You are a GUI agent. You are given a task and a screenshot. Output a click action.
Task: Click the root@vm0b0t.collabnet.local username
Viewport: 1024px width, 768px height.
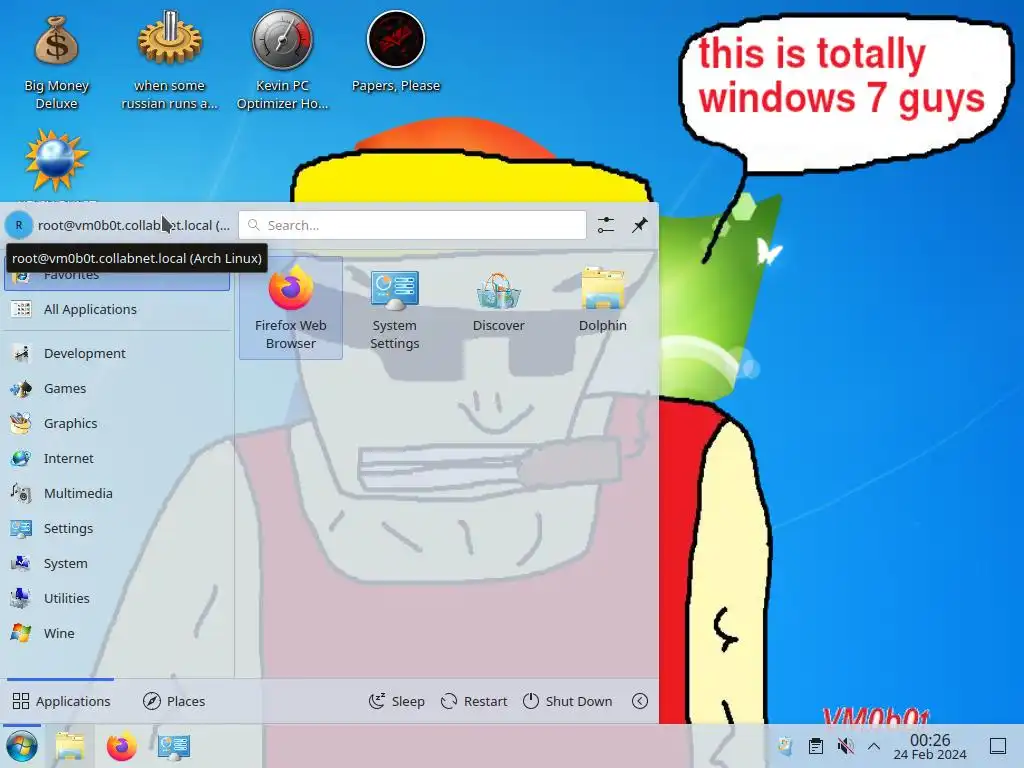(x=134, y=225)
